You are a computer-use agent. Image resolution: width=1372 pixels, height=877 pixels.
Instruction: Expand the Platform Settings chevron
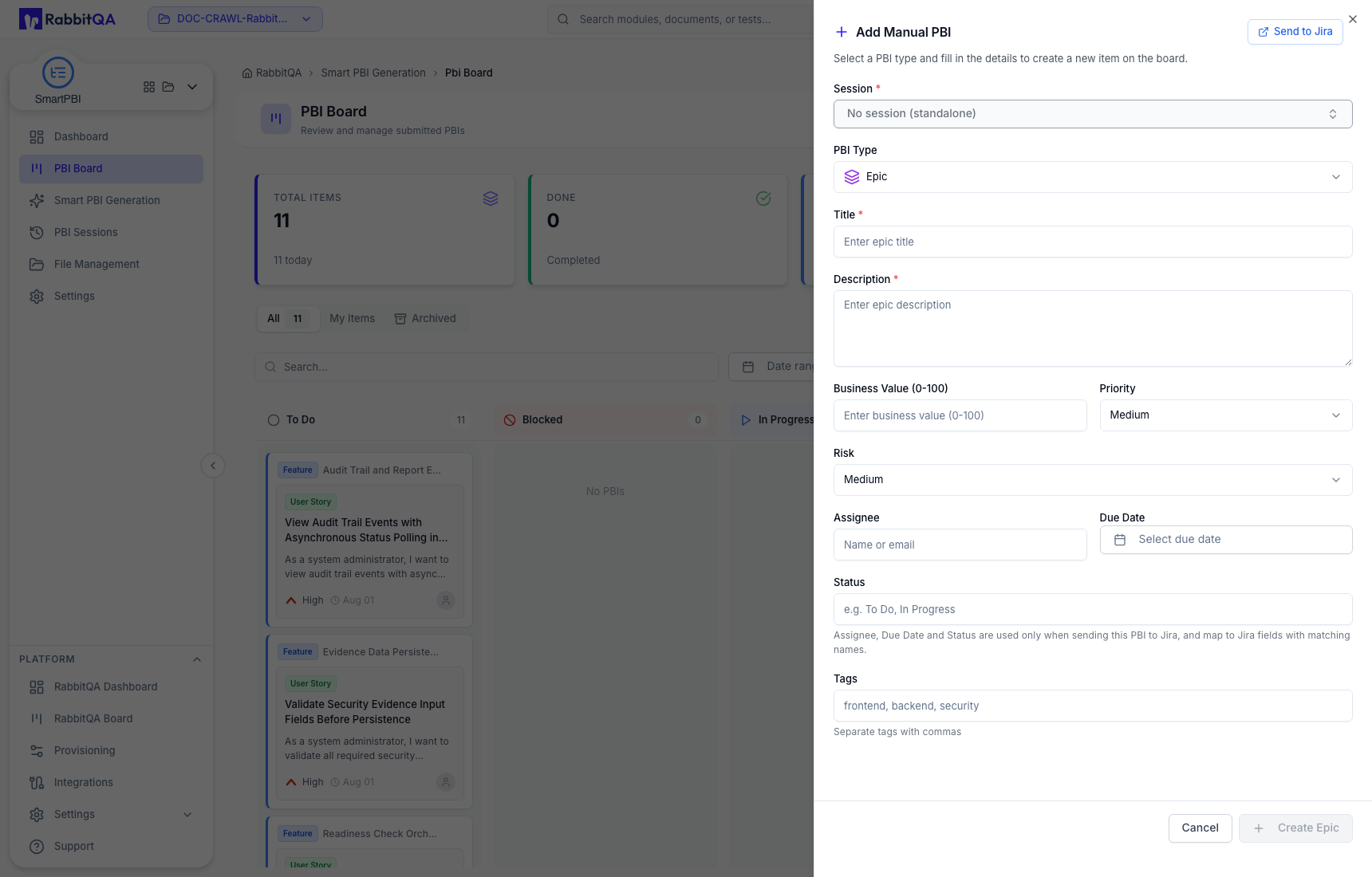pyautogui.click(x=187, y=815)
